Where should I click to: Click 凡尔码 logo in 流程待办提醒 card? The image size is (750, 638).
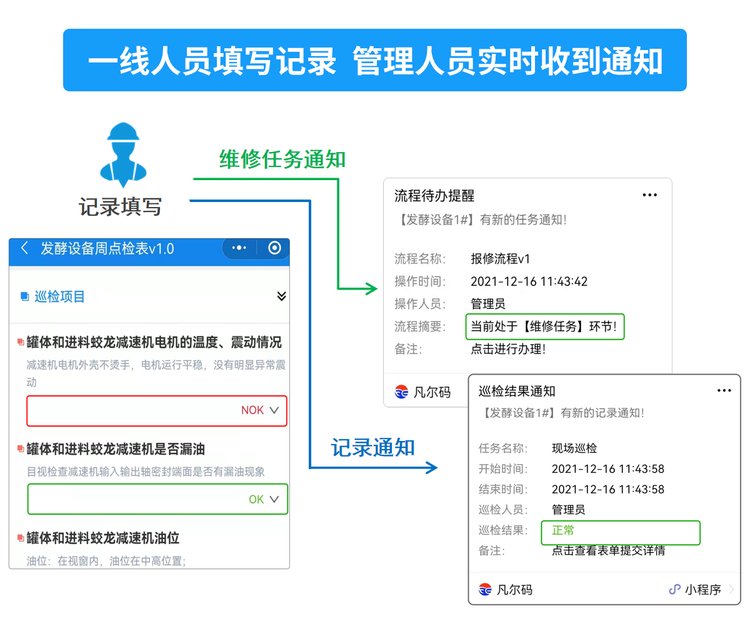click(402, 391)
